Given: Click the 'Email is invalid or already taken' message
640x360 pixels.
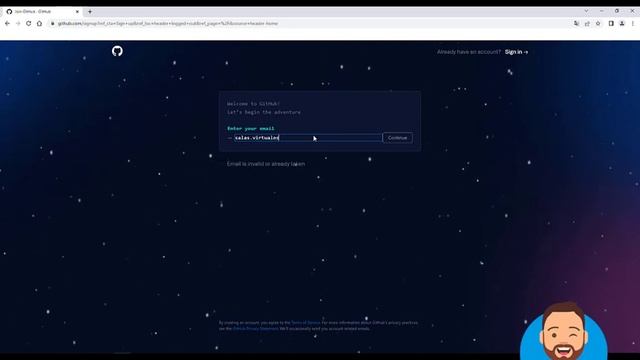Looking at the screenshot, I should point(266,164).
